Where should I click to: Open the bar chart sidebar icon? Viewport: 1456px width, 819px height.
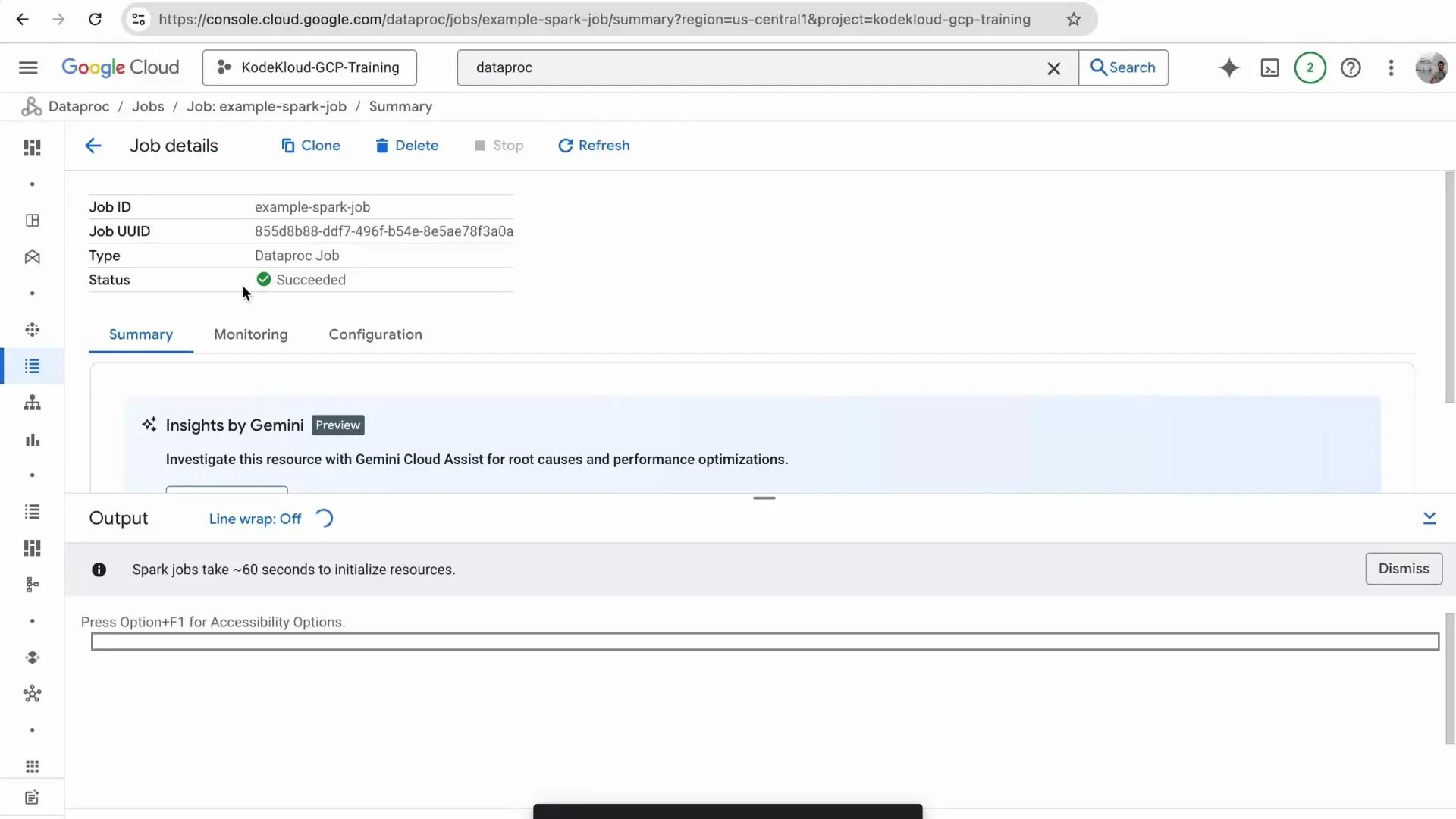pos(32,440)
